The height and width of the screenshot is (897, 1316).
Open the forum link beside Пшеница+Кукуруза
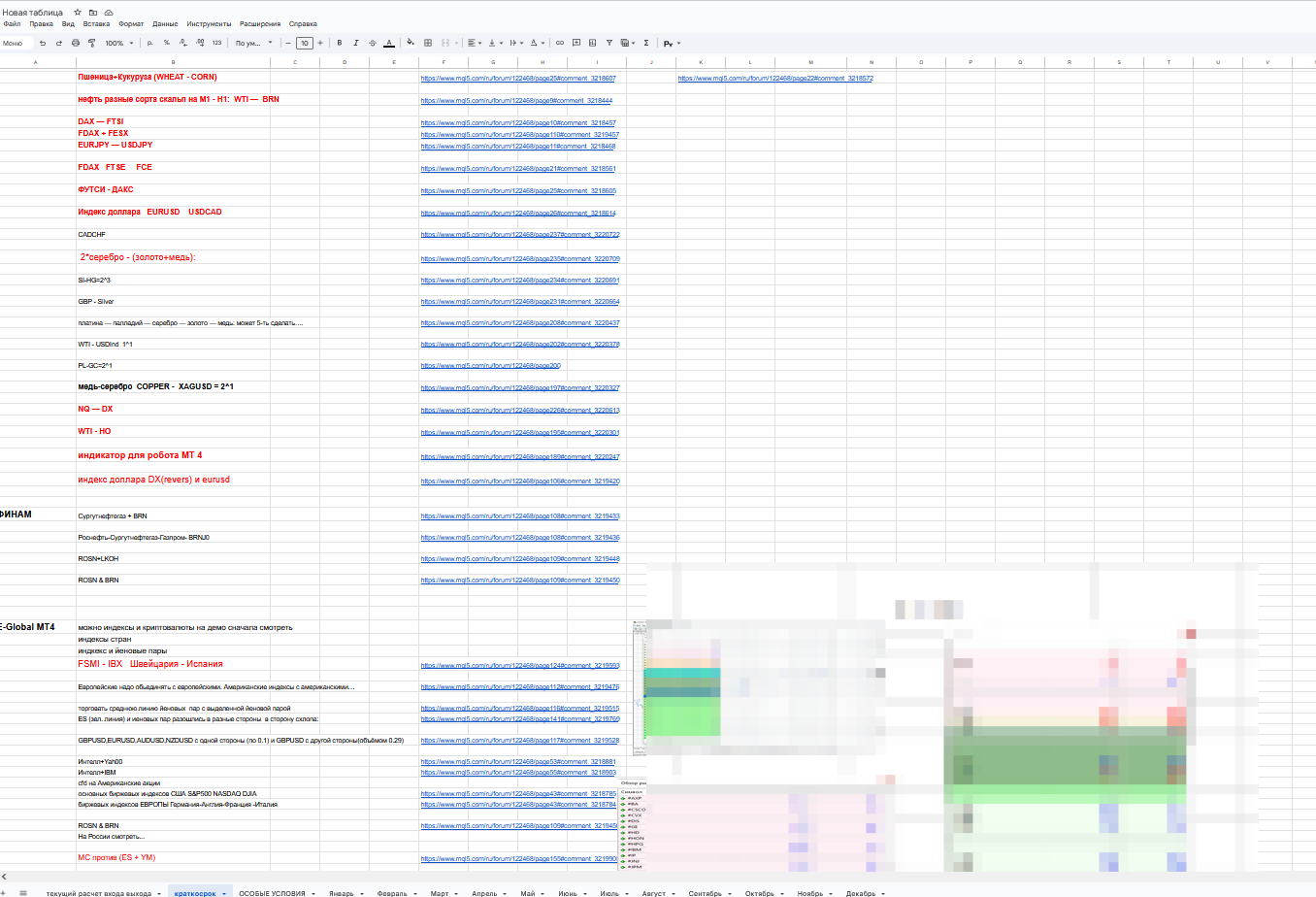[518, 79]
